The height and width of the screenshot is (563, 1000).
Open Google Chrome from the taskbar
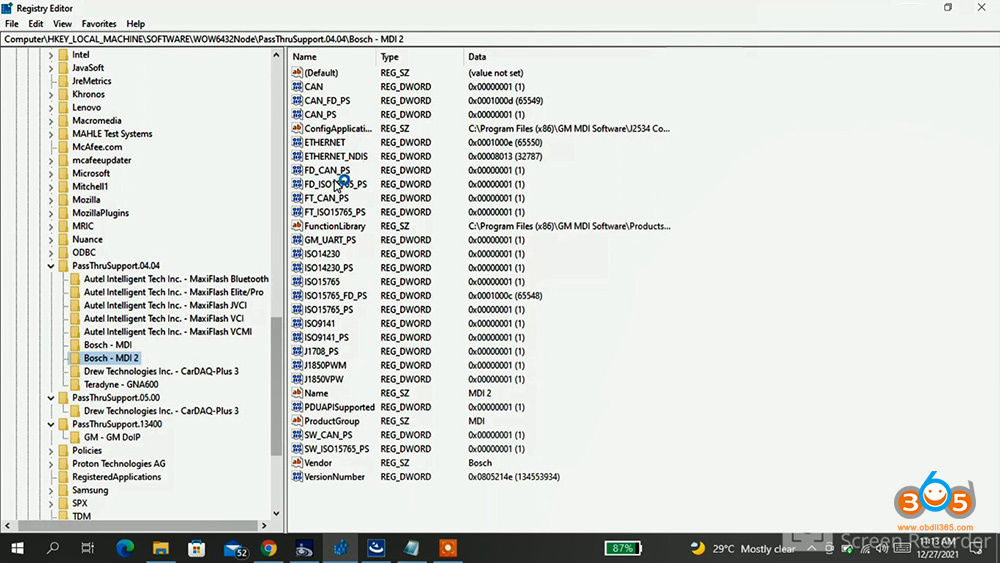point(269,548)
